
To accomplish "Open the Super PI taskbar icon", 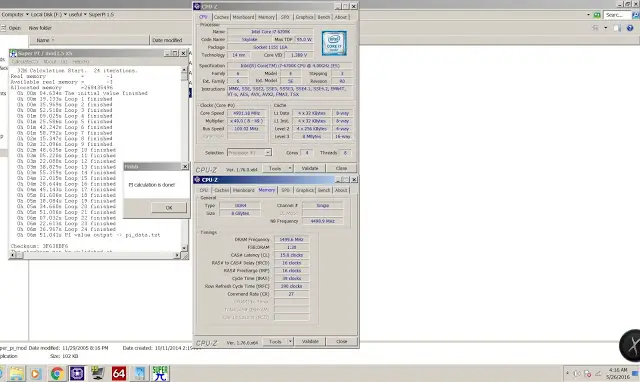I will (160, 373).
